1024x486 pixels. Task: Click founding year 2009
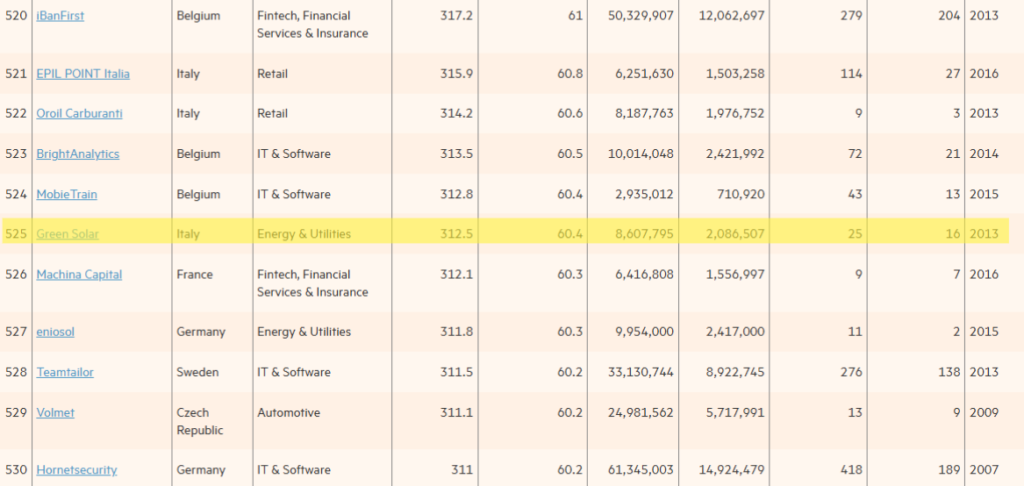[x=984, y=413]
